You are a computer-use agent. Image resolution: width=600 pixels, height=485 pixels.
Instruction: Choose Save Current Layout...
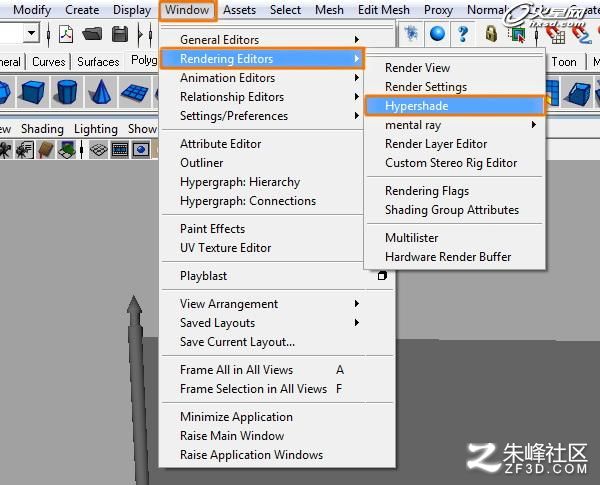(238, 342)
